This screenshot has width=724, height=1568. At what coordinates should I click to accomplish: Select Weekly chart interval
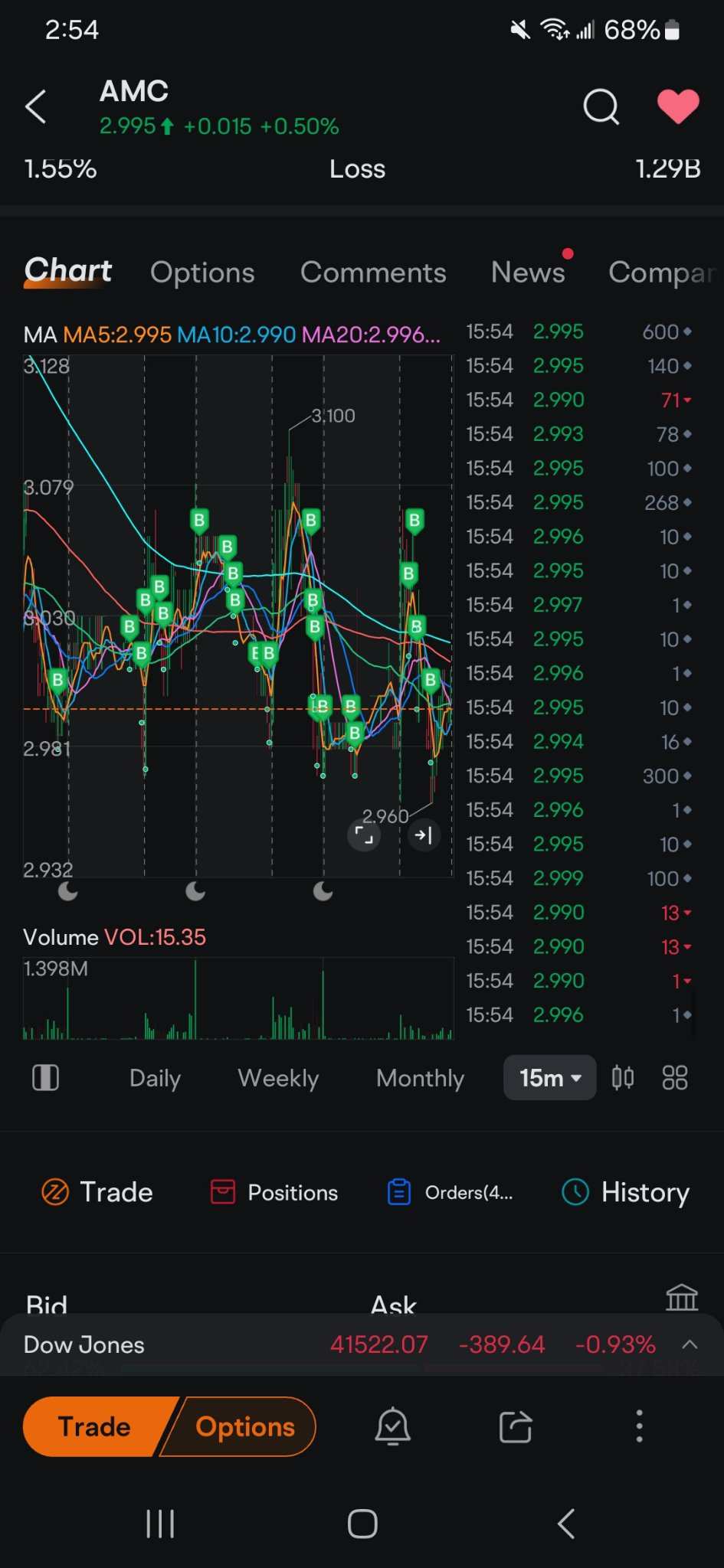[x=278, y=1078]
